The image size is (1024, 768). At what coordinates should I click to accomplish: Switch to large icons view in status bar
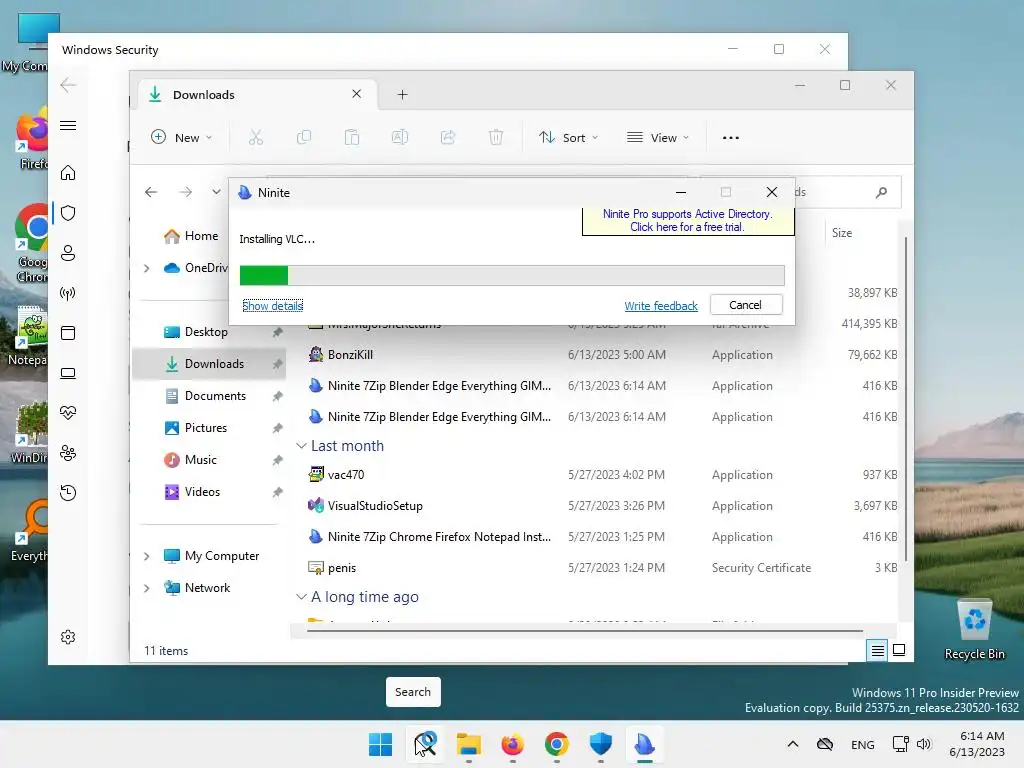tap(899, 650)
